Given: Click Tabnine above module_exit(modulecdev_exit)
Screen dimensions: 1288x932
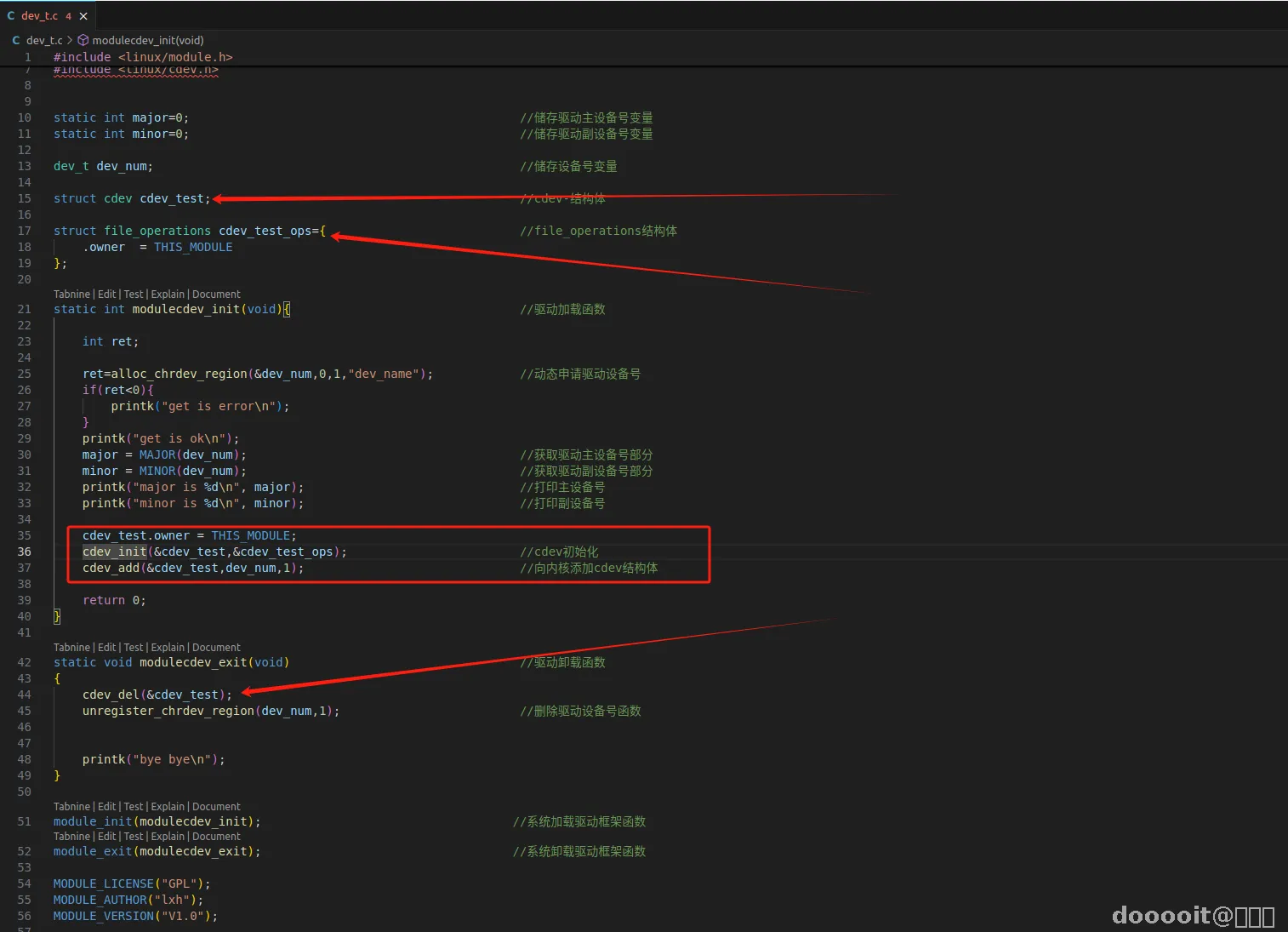Looking at the screenshot, I should 71,837.
